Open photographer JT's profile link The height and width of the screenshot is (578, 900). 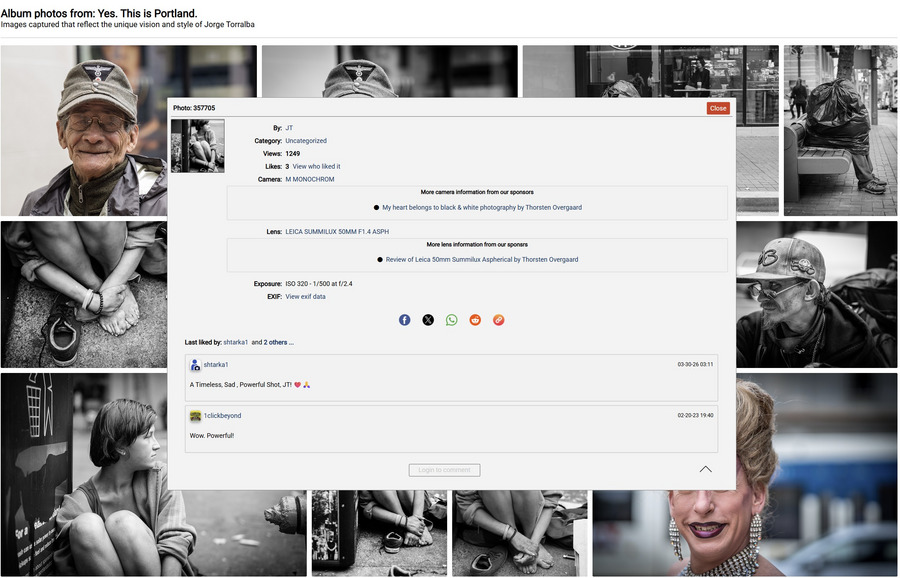pyautogui.click(x=289, y=128)
